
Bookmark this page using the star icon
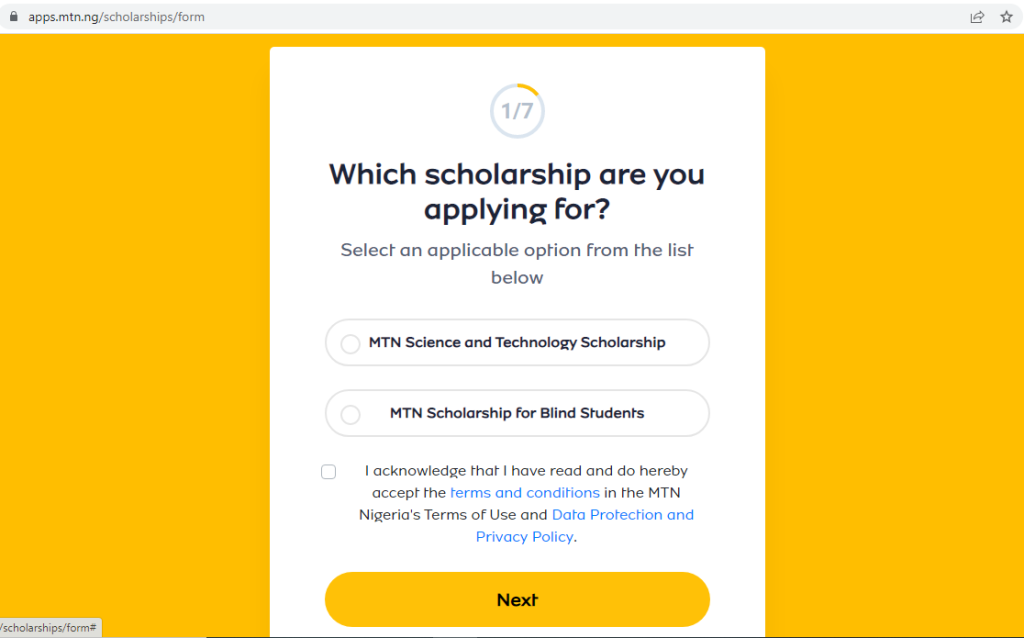coord(1006,16)
